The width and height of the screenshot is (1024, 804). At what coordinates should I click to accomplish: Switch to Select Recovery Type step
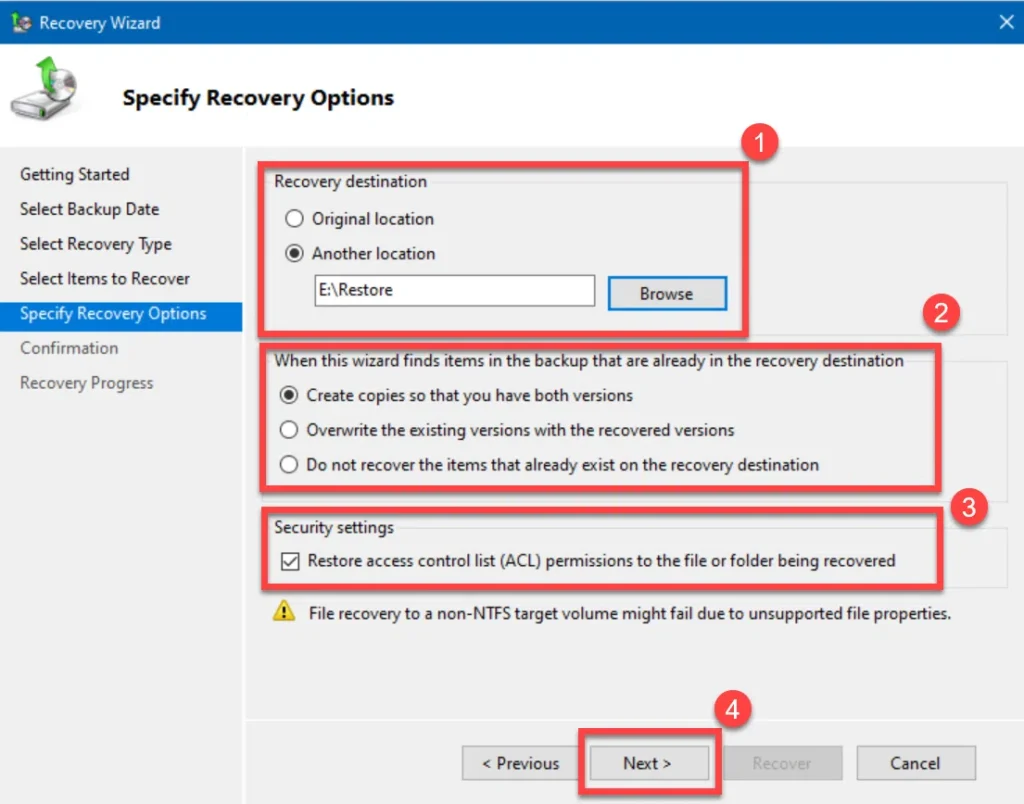click(x=96, y=244)
